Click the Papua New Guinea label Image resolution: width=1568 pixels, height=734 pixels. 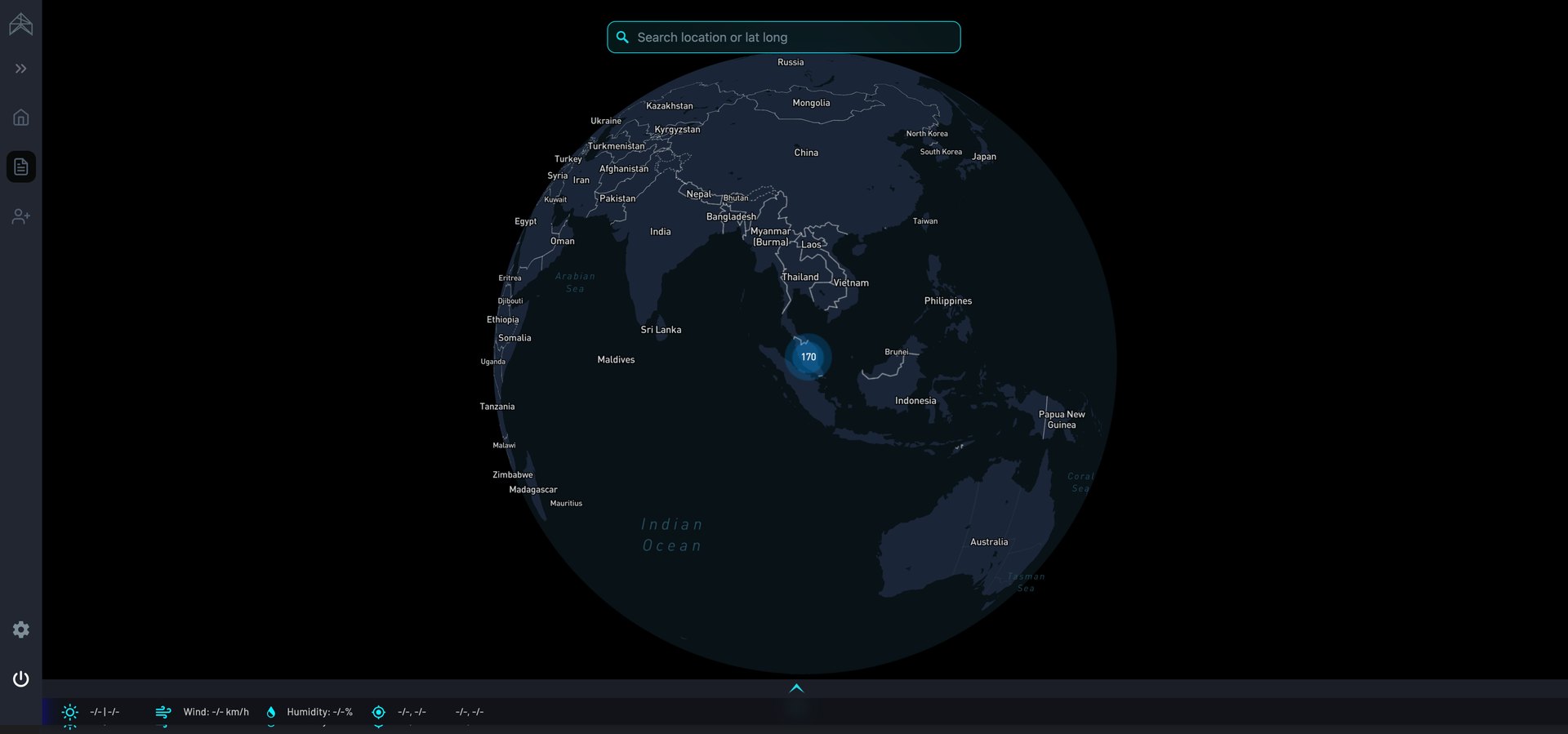pyautogui.click(x=1062, y=420)
